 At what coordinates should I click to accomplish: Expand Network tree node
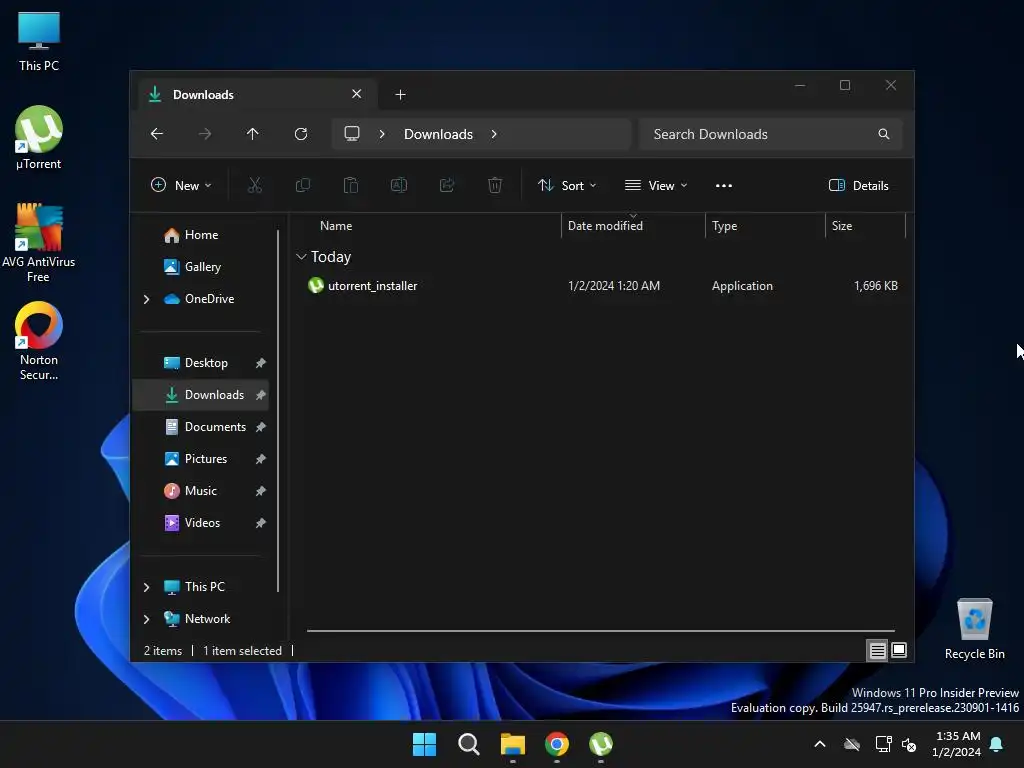click(x=146, y=619)
